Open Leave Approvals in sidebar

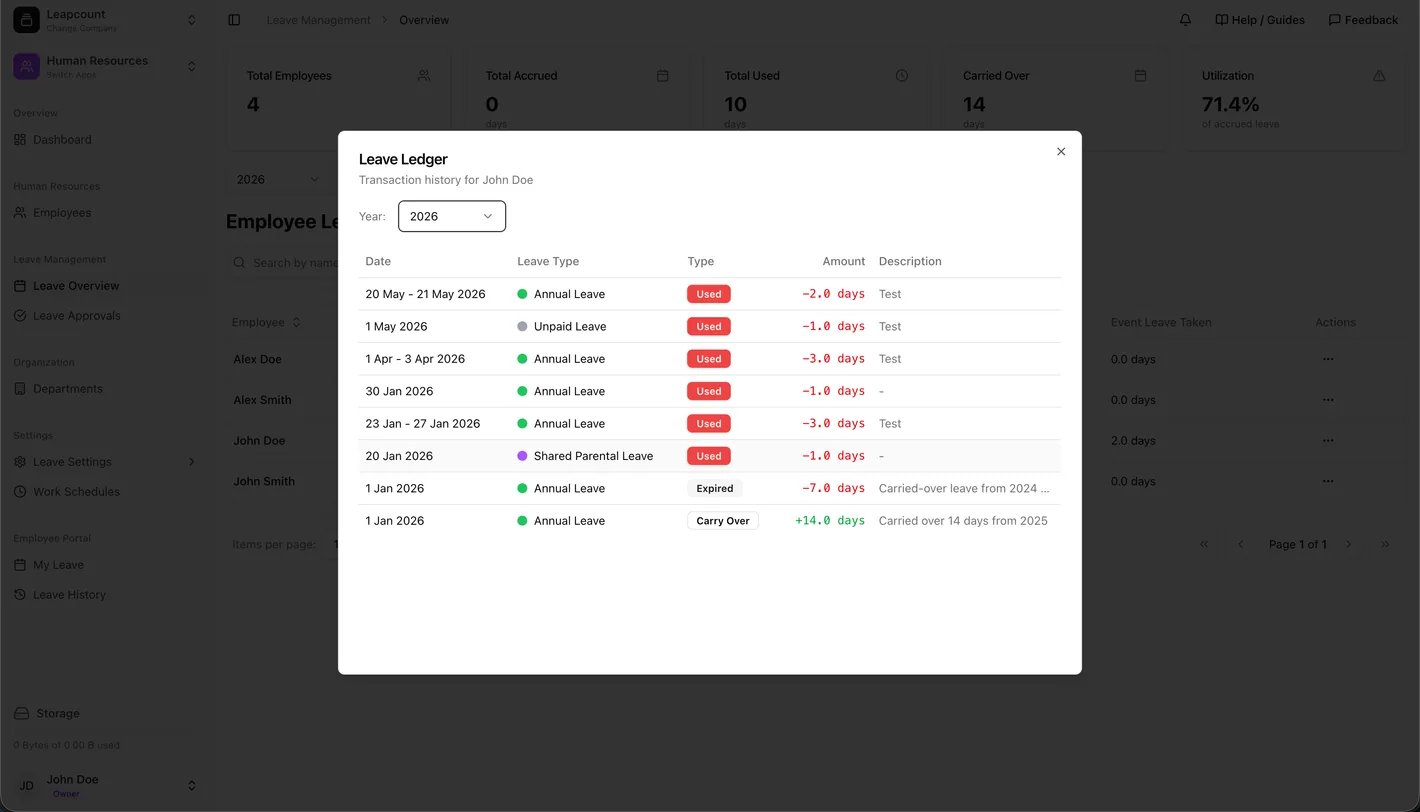[x=77, y=316]
